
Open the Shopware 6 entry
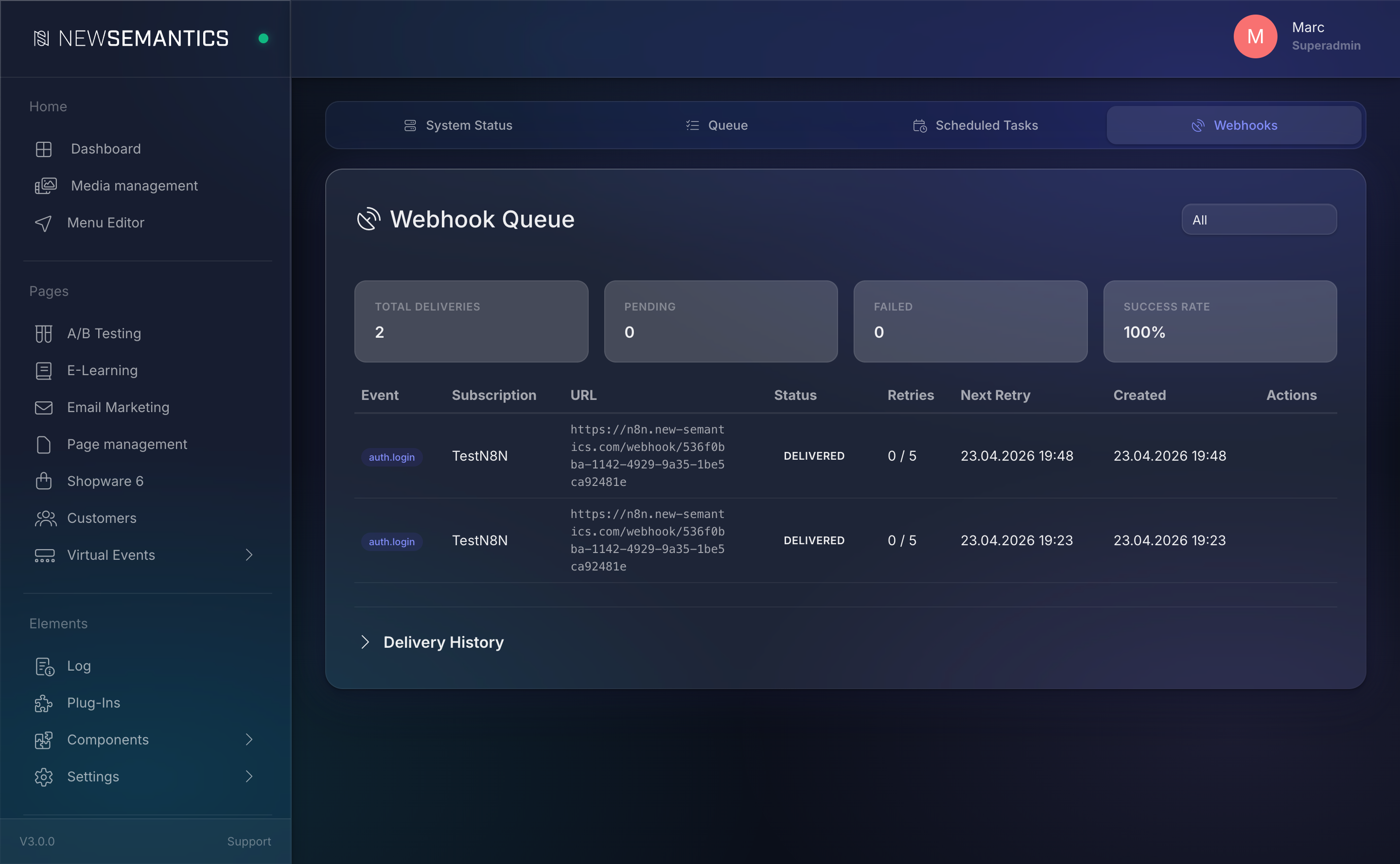pos(105,481)
